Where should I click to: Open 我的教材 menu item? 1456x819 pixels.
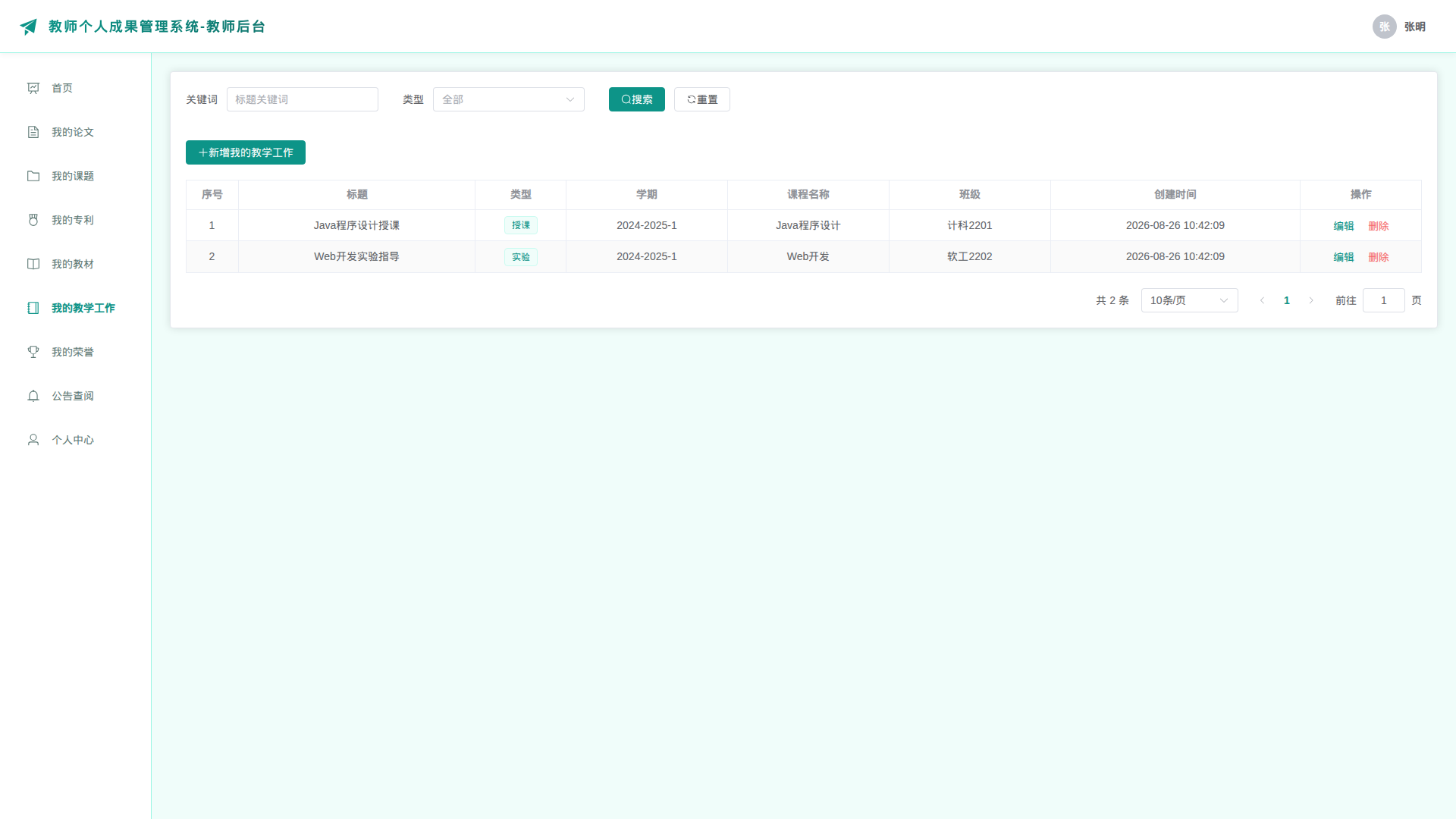tap(76, 264)
